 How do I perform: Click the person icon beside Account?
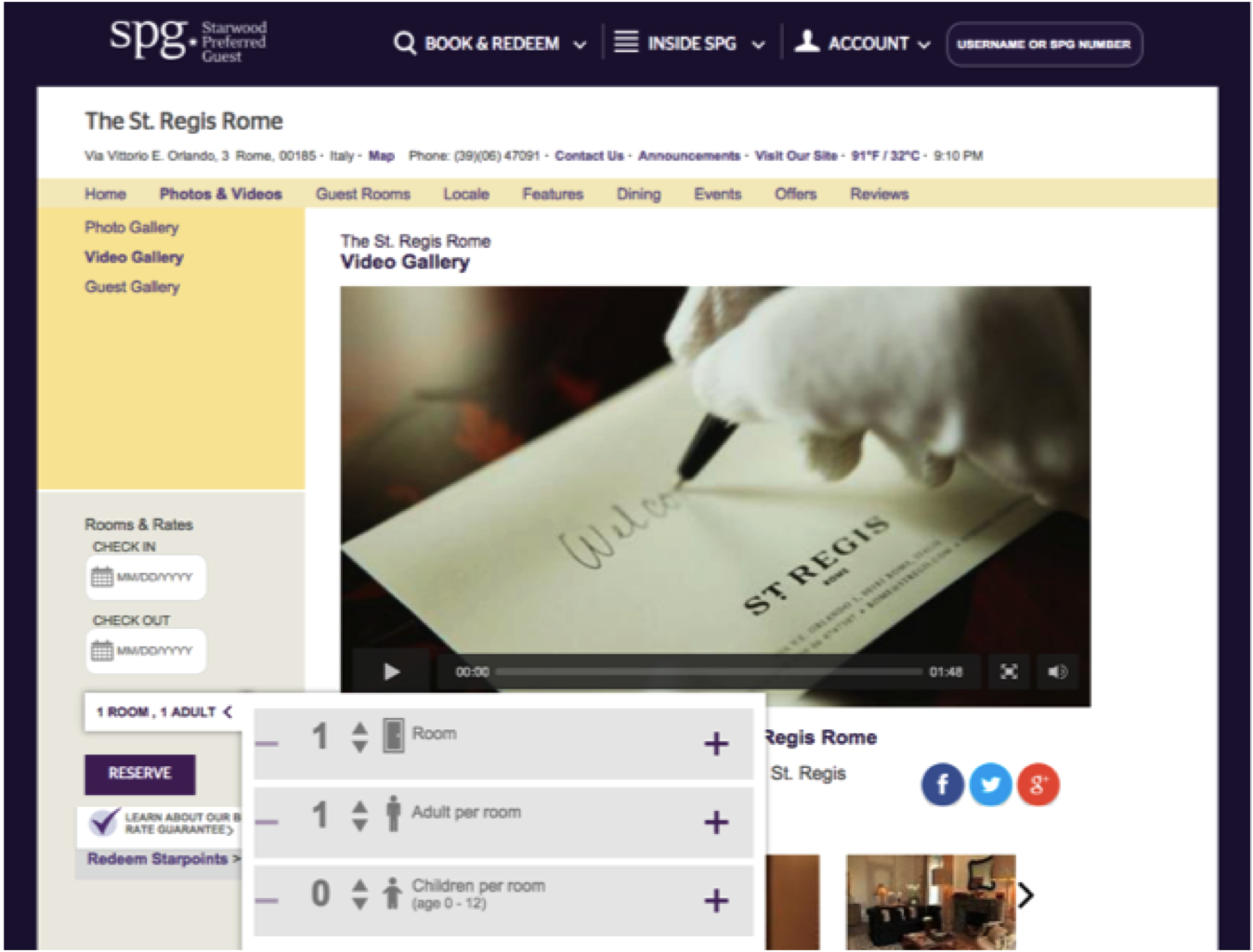point(806,42)
